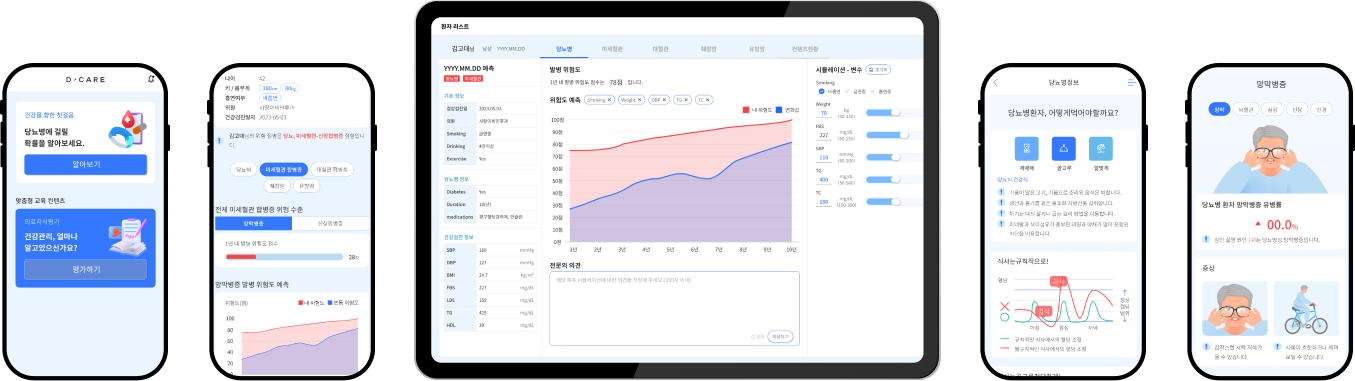Select the 알맞게 food category icon
This screenshot has height=381, width=1355.
[x=1100, y=150]
